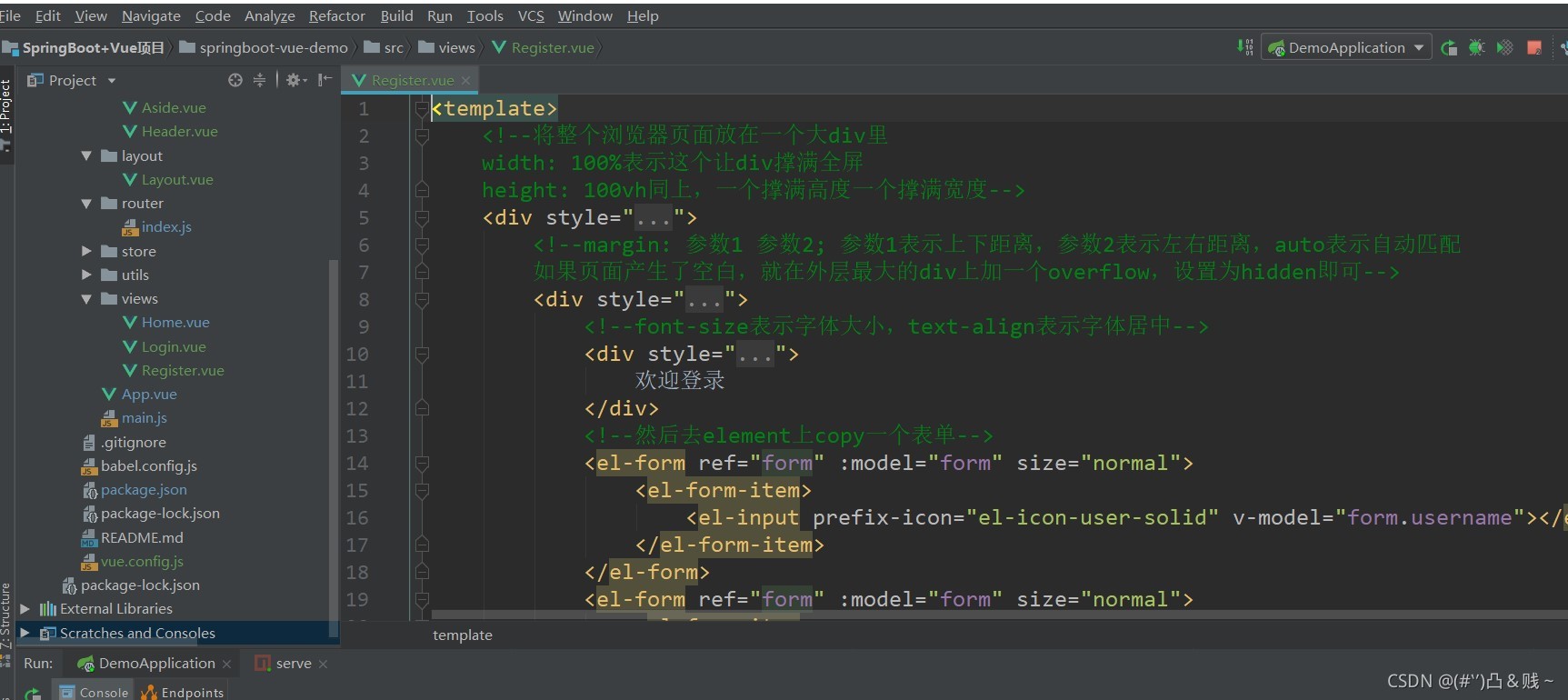Open the Refactor menu
1568x700 pixels.
[x=336, y=15]
